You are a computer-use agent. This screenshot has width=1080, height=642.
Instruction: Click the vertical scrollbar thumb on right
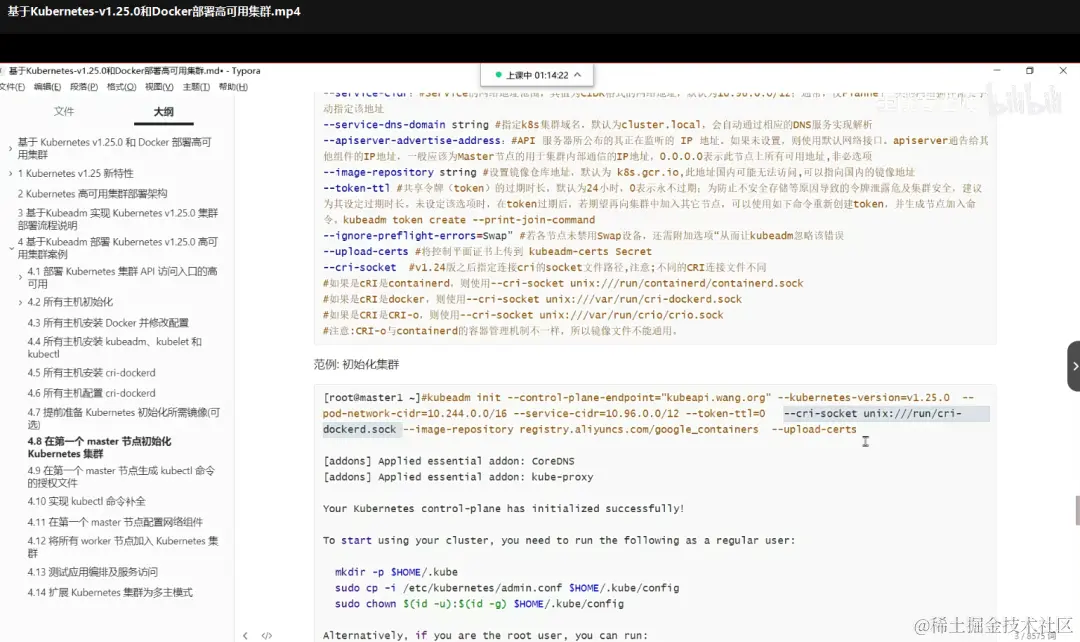point(1077,510)
